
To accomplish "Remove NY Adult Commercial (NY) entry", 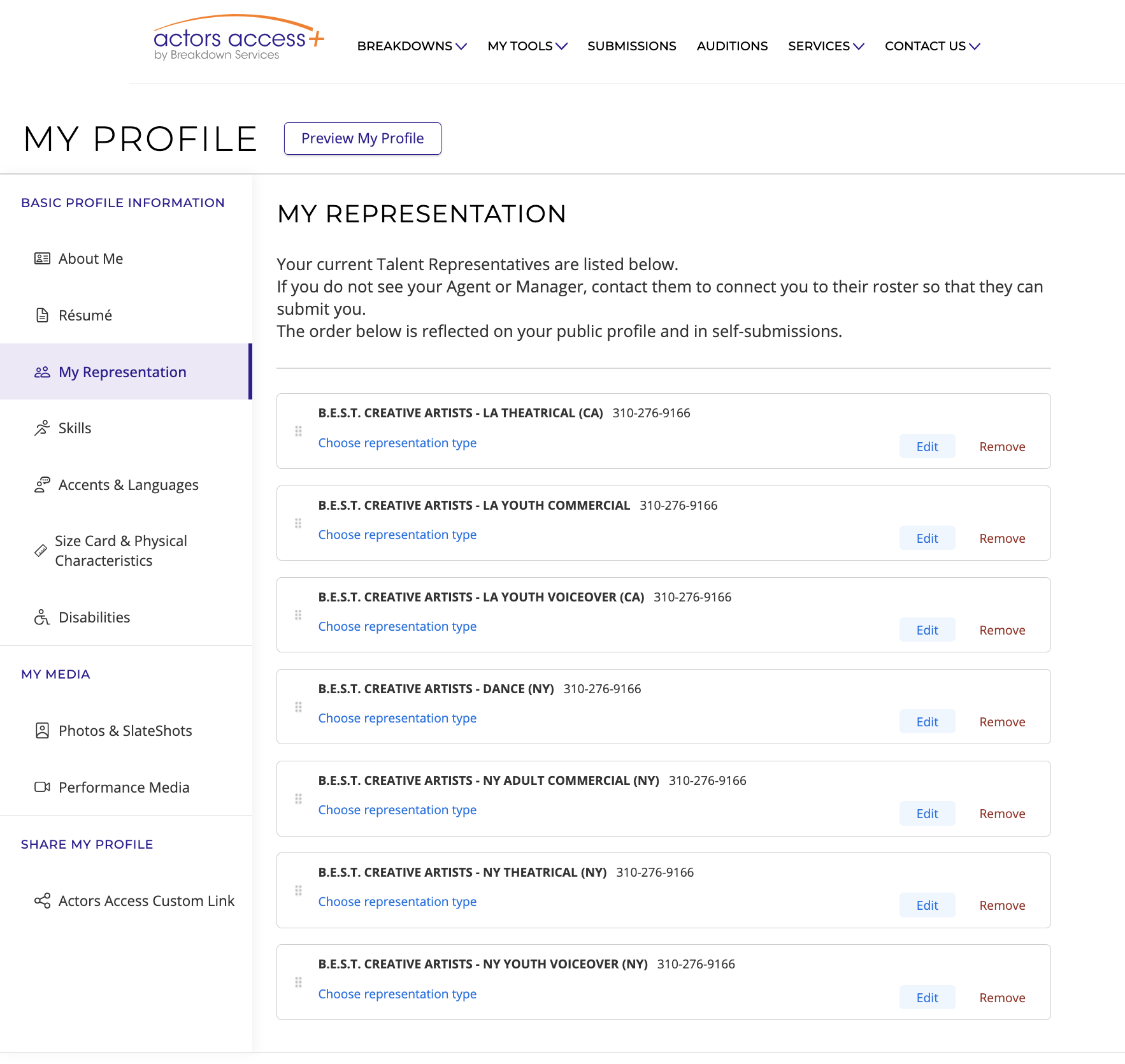I will tap(1002, 814).
